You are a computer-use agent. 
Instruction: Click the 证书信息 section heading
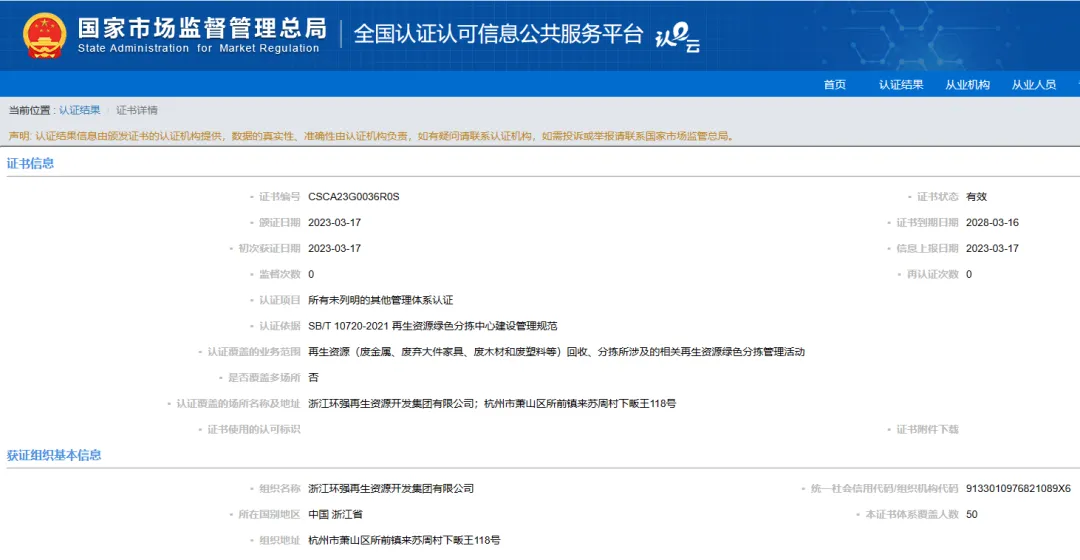click(30, 163)
